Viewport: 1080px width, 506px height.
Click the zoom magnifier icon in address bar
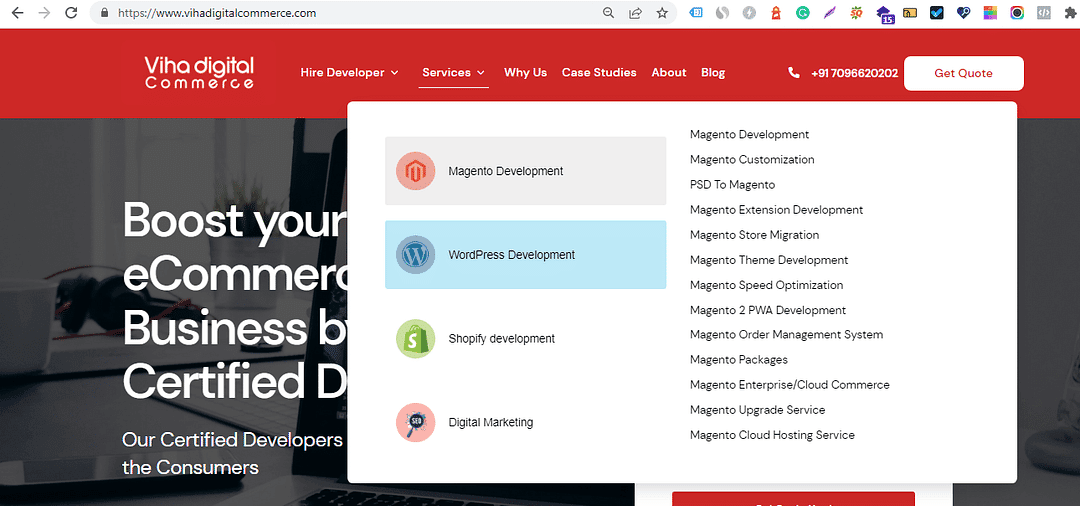[608, 13]
